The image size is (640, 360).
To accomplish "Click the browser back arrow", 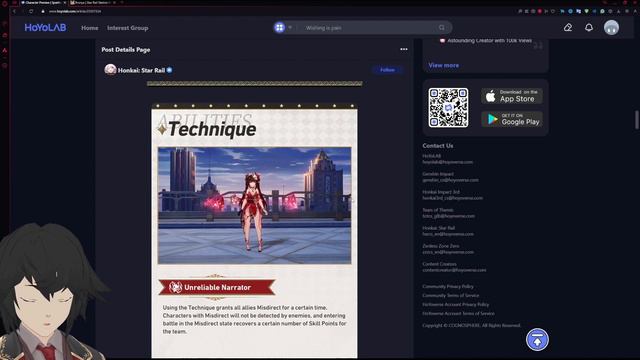I will [15, 11].
